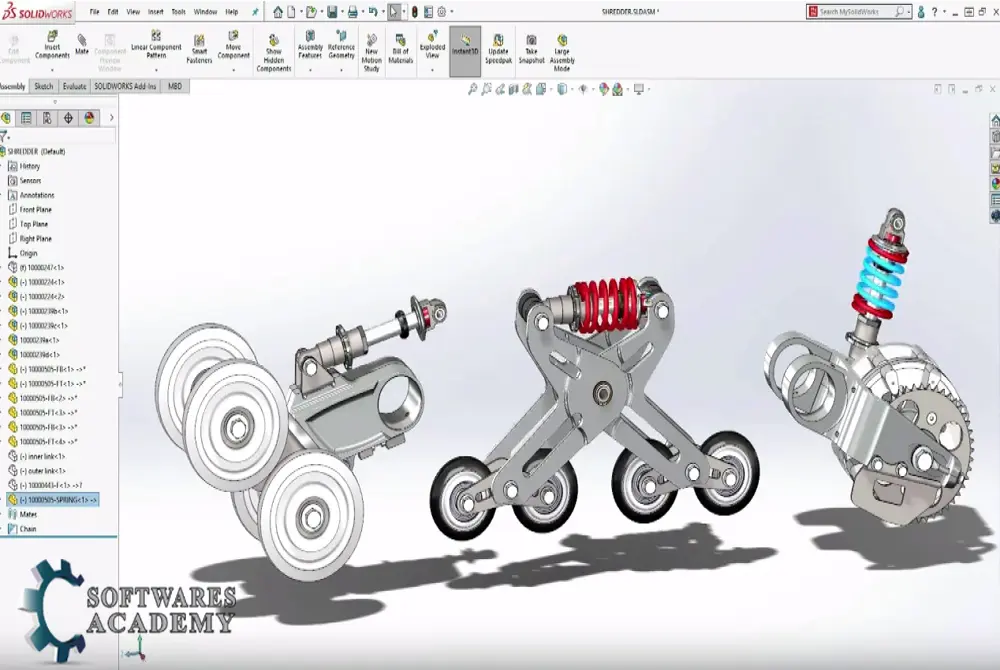Open Bill of Materials
The height and width of the screenshot is (670, 1000).
(401, 50)
